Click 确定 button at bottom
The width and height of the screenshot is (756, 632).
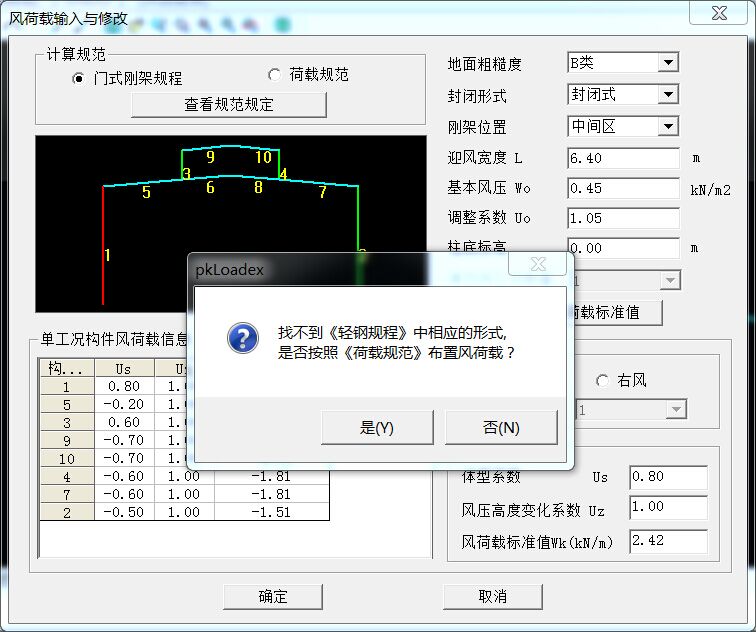click(273, 596)
